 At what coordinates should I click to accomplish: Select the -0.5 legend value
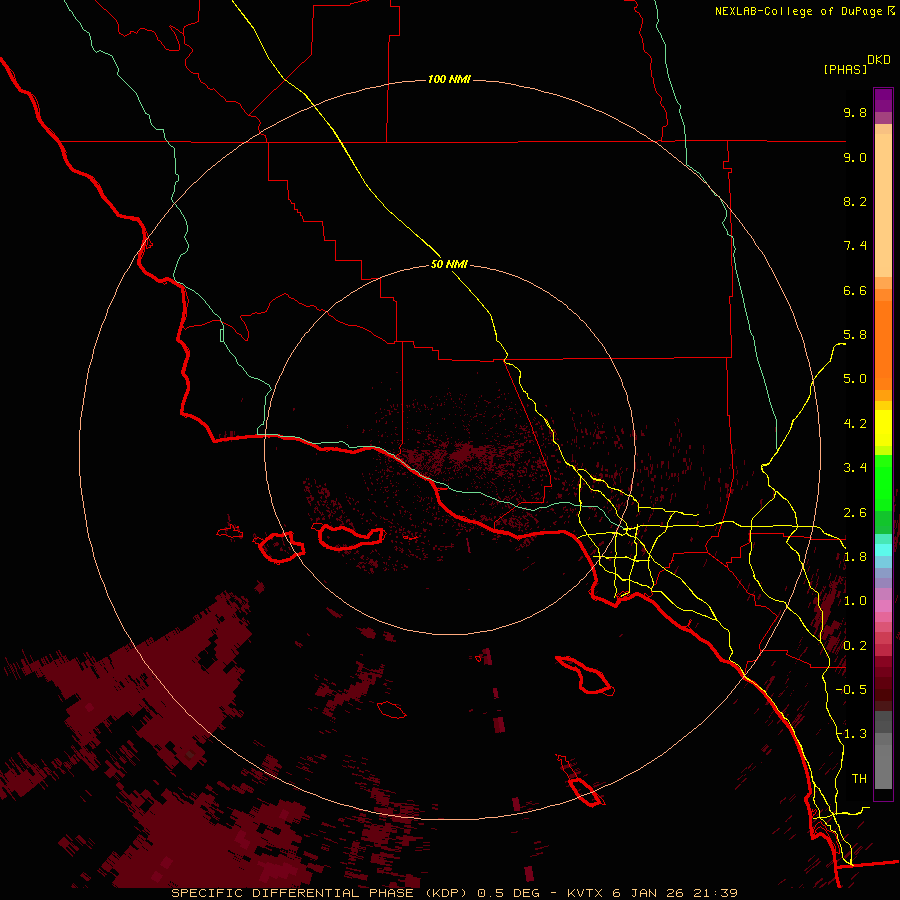(x=851, y=690)
